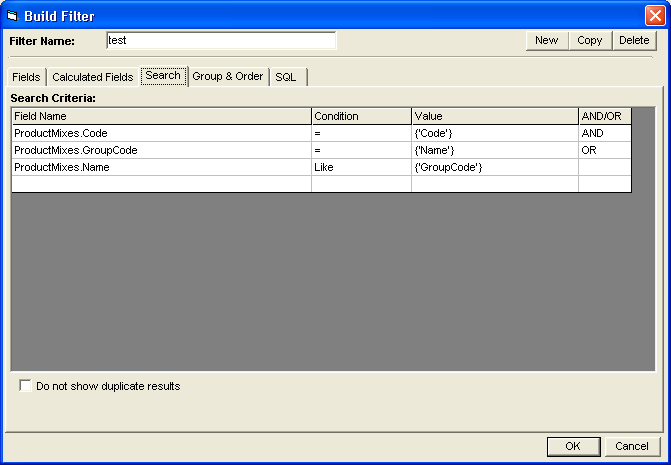
Task: Select the Search tab
Action: tap(163, 76)
